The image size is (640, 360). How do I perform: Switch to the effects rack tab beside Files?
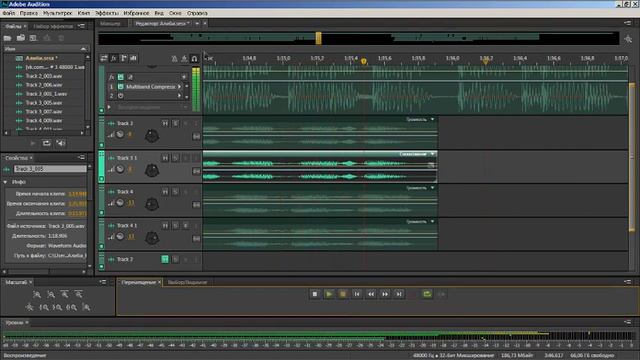(53, 26)
